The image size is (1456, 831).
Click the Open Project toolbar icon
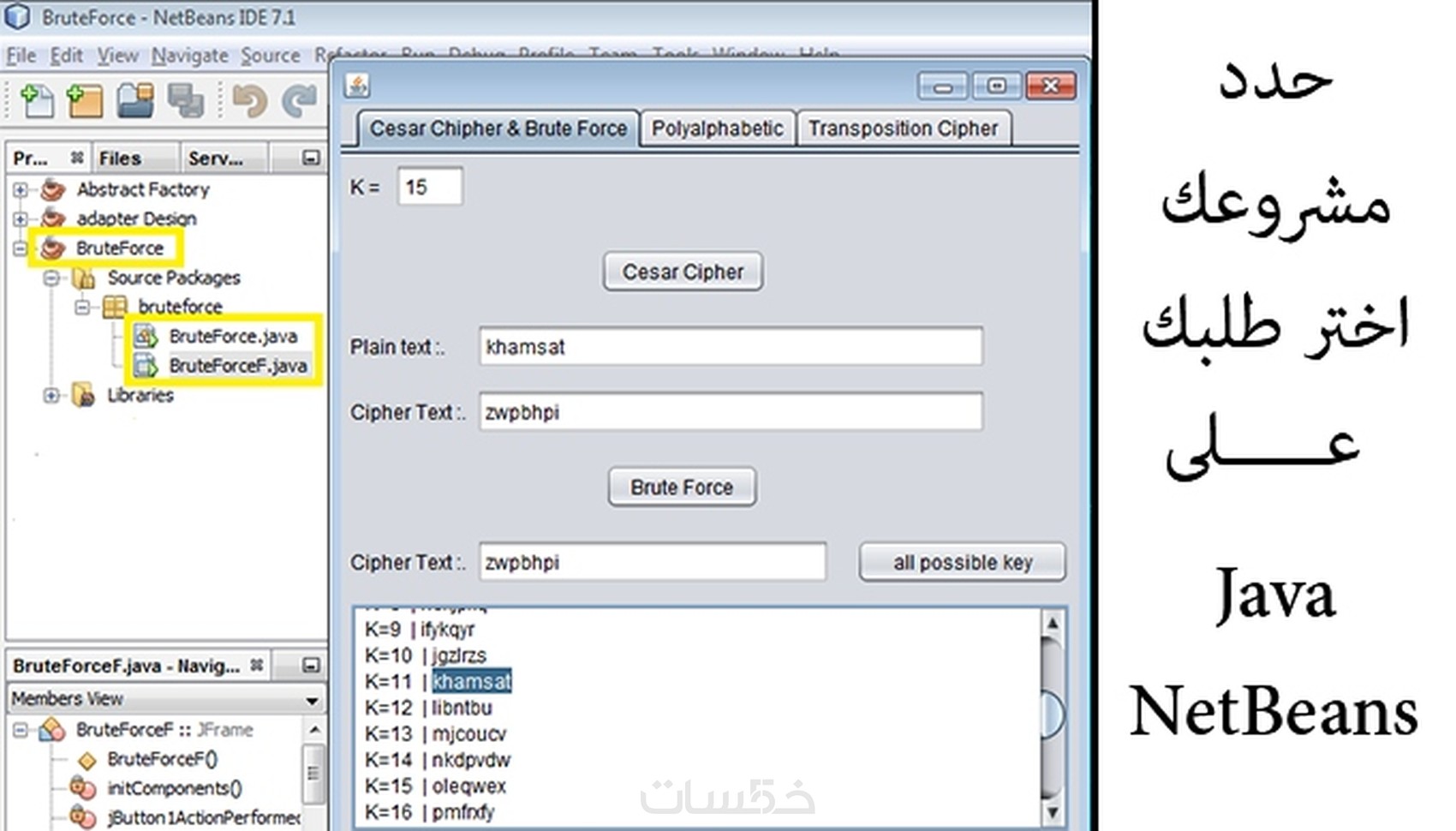pos(135,100)
